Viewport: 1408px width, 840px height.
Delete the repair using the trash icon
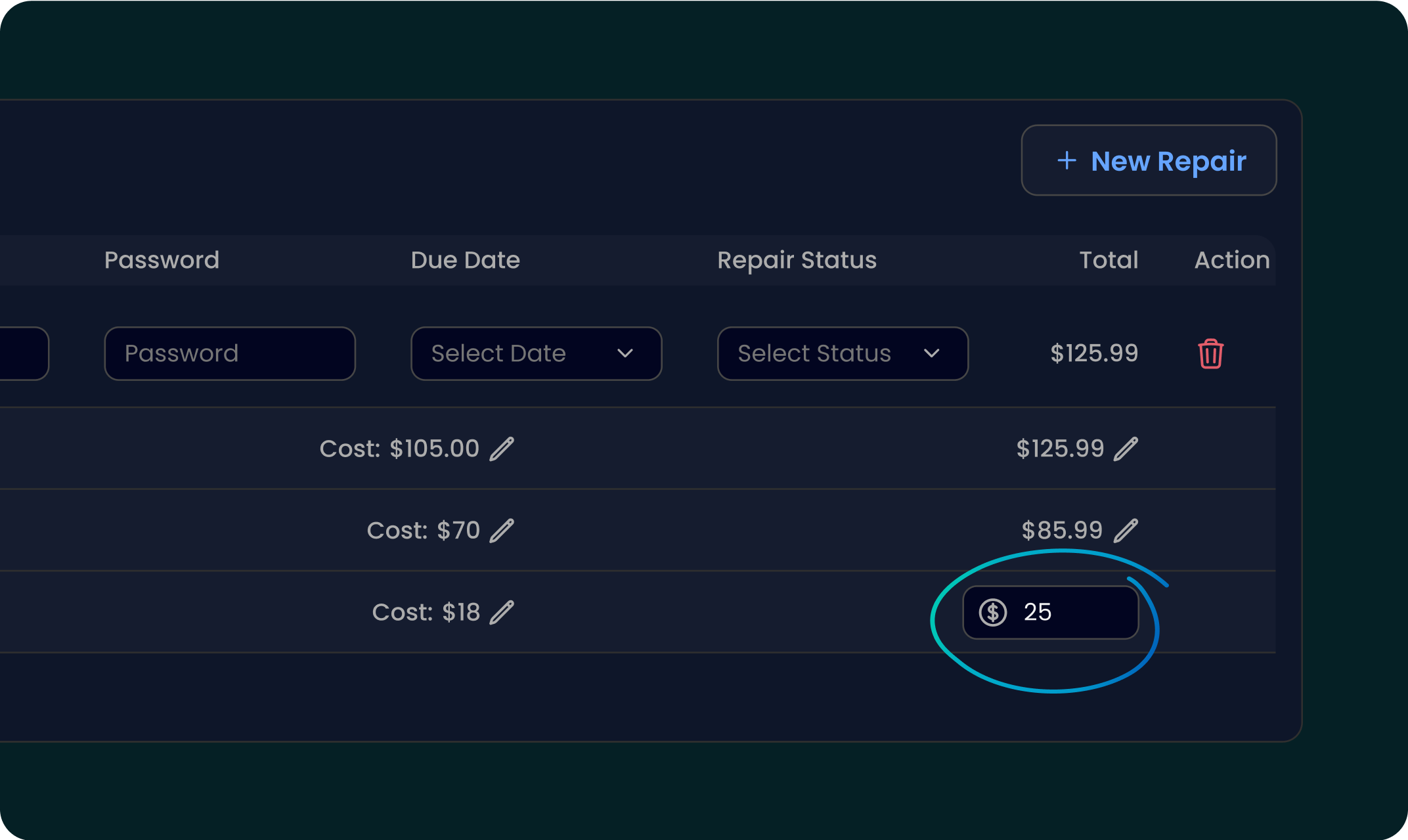(x=1210, y=354)
